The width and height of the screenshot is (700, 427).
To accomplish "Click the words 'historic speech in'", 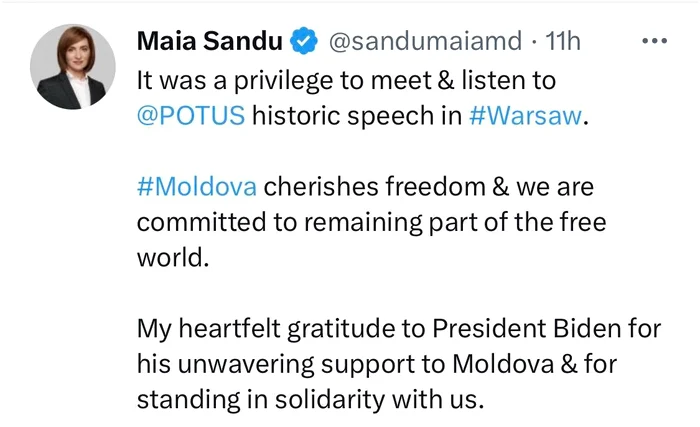I will tap(357, 116).
